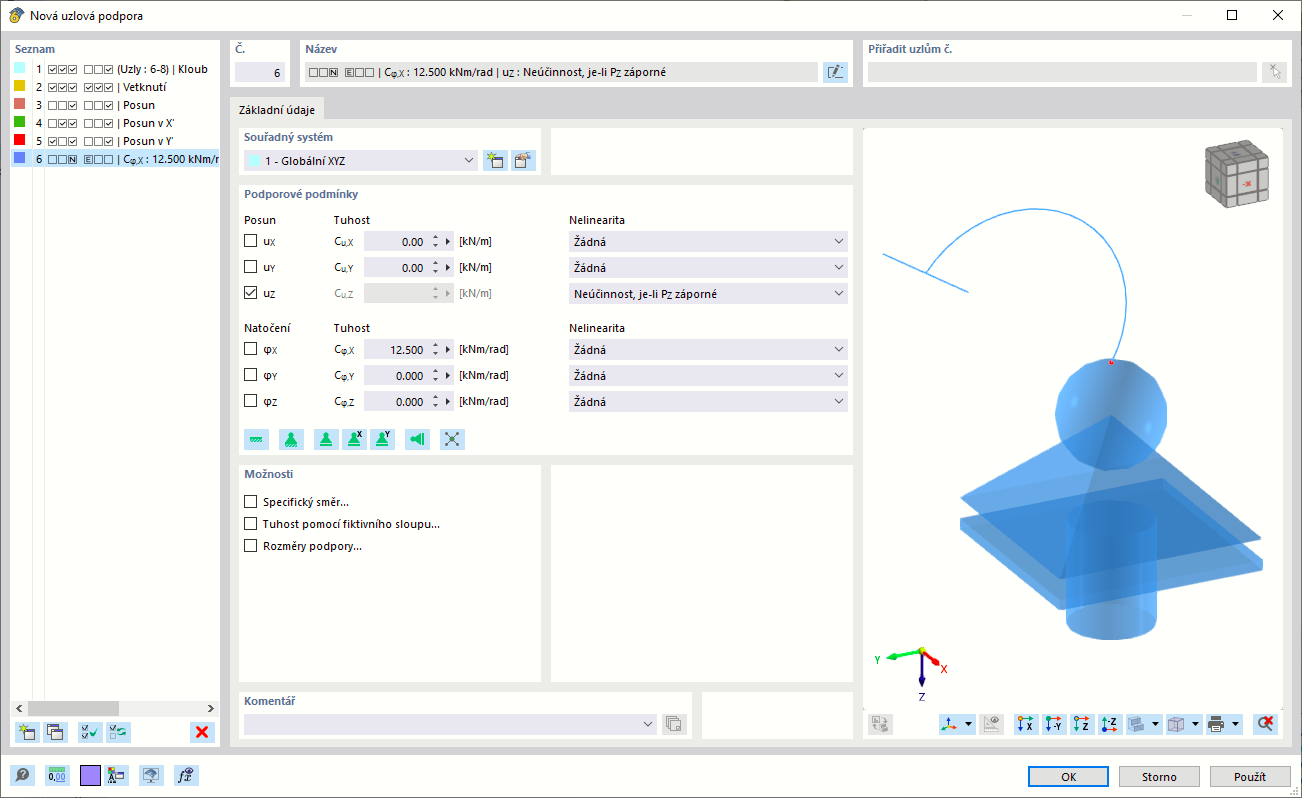Viewport: 1302px width, 800px height.
Task: Click the Storno button
Action: tap(1159, 777)
